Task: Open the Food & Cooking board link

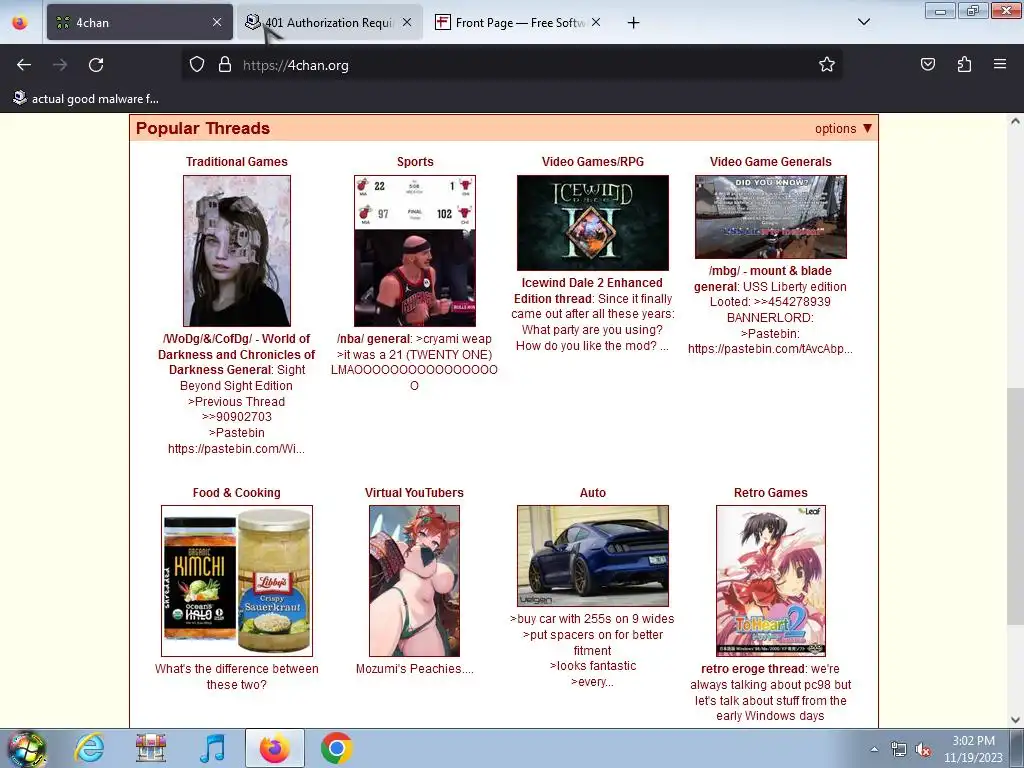Action: (x=236, y=492)
